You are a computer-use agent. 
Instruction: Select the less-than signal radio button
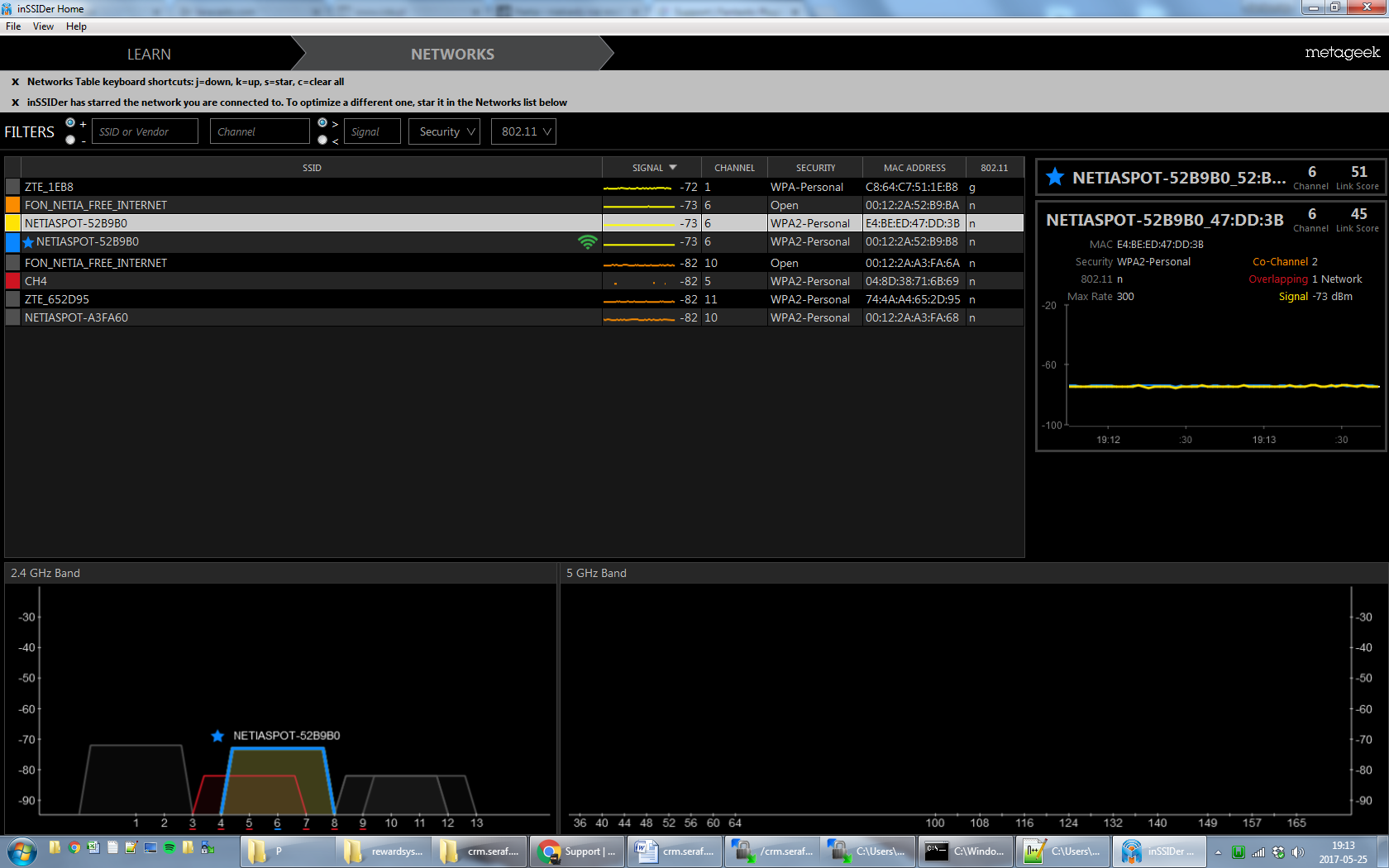(x=322, y=140)
